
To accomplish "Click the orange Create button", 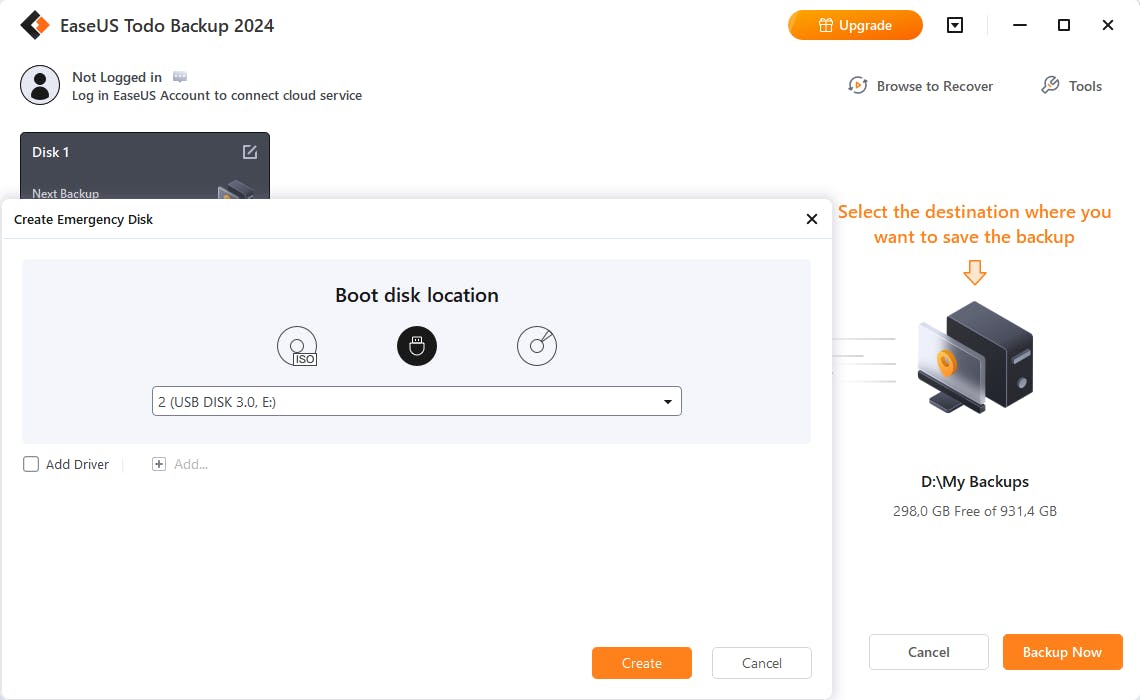I will point(641,663).
